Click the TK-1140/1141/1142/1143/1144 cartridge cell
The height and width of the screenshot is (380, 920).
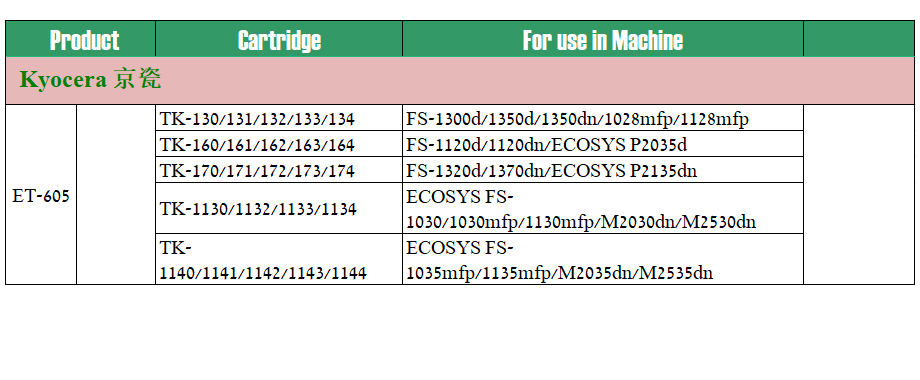click(x=279, y=259)
